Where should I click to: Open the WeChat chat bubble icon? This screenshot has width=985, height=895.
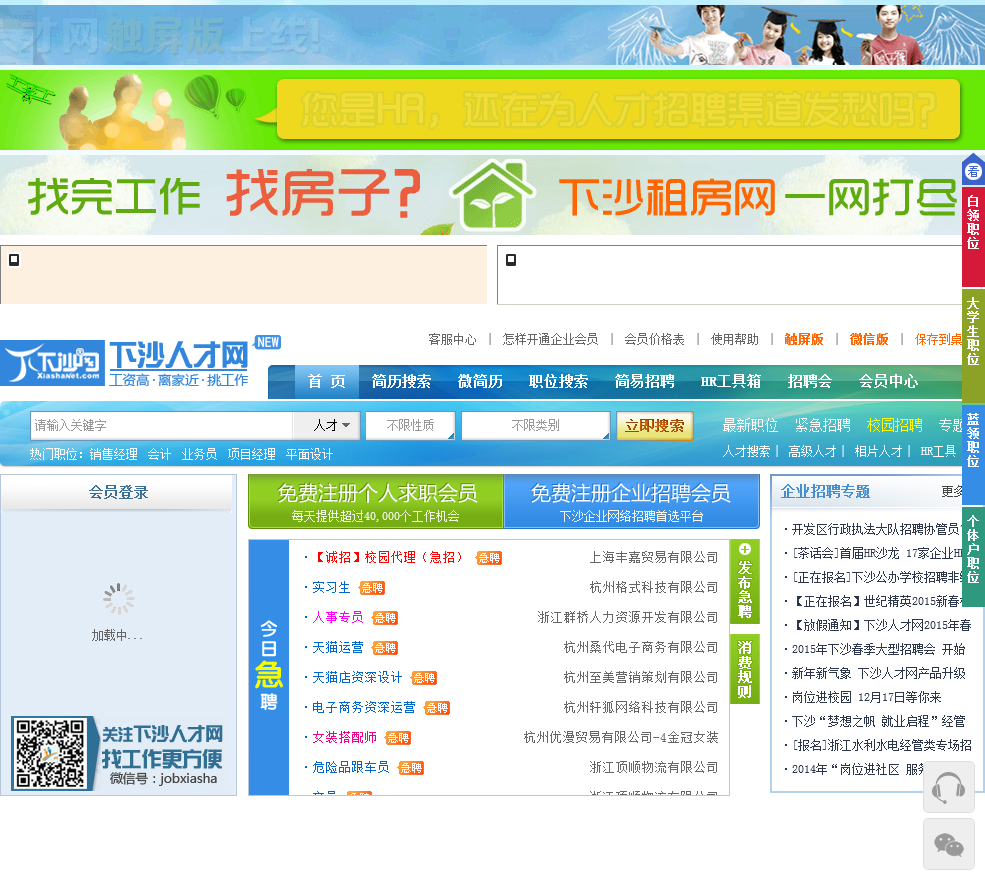949,844
